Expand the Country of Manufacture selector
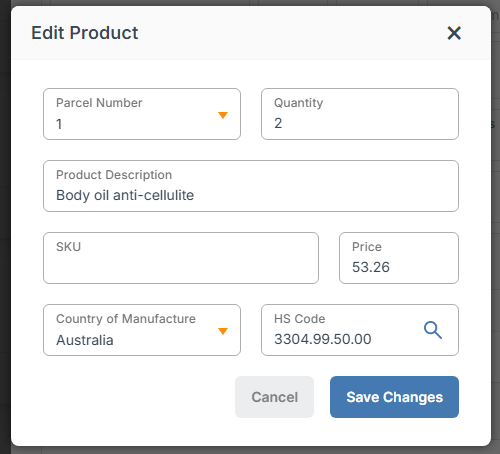Image resolution: width=500 pixels, height=454 pixels. 142,330
